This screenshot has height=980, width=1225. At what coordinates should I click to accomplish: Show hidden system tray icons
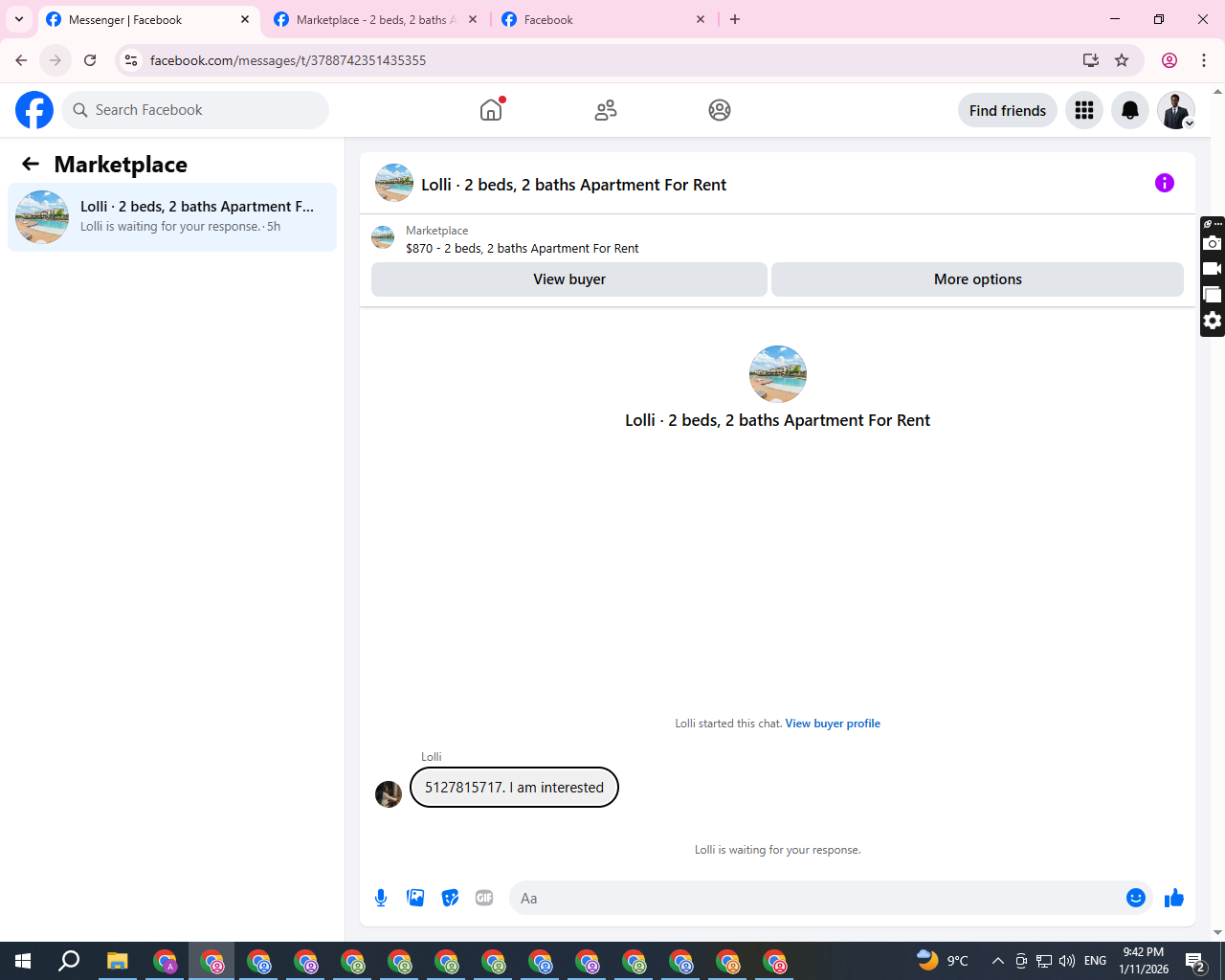[997, 961]
